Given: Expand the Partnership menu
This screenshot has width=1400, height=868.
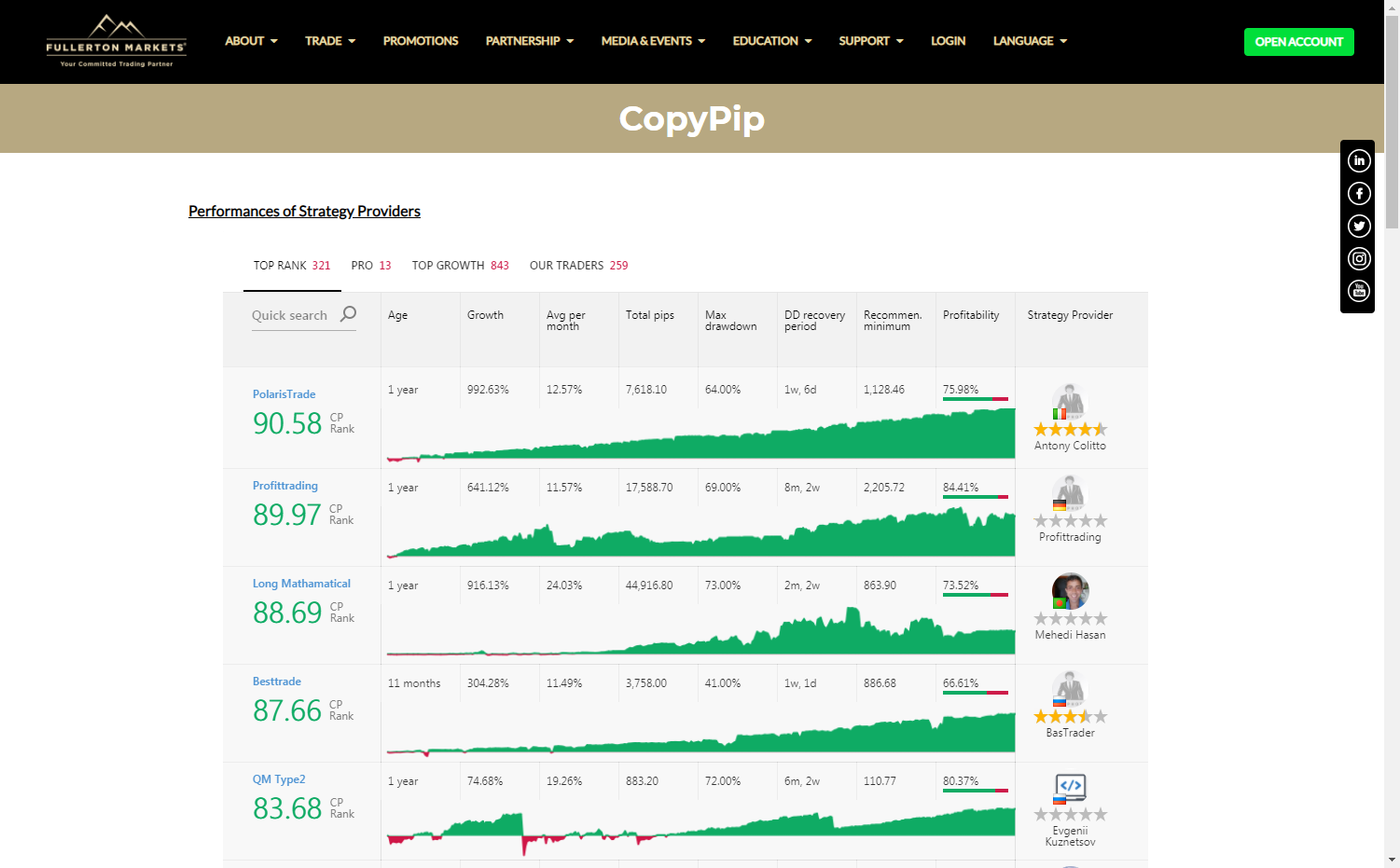Looking at the screenshot, I should (530, 41).
